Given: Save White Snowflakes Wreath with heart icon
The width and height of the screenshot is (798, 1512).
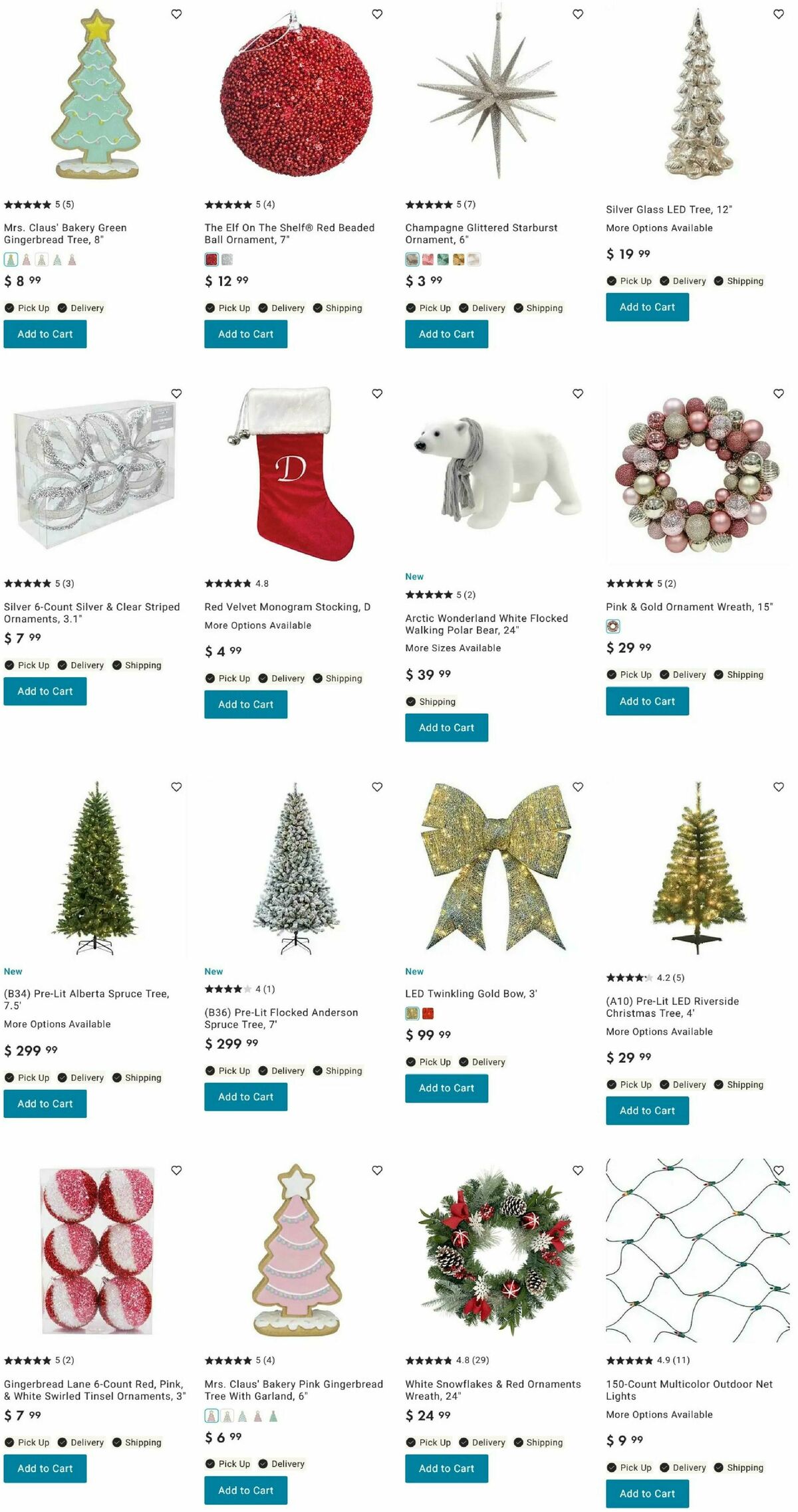Looking at the screenshot, I should point(578,1170).
